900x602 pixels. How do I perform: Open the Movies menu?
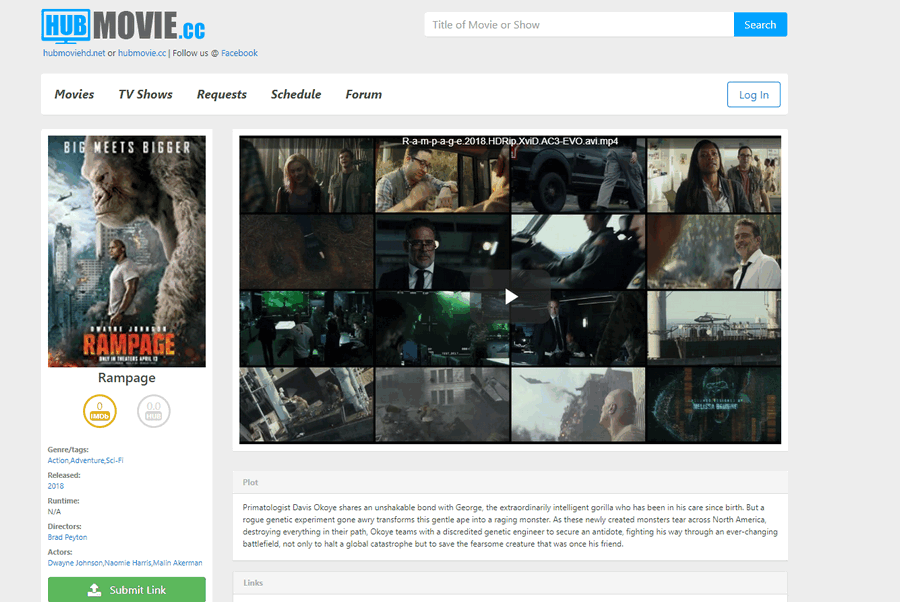(x=74, y=94)
